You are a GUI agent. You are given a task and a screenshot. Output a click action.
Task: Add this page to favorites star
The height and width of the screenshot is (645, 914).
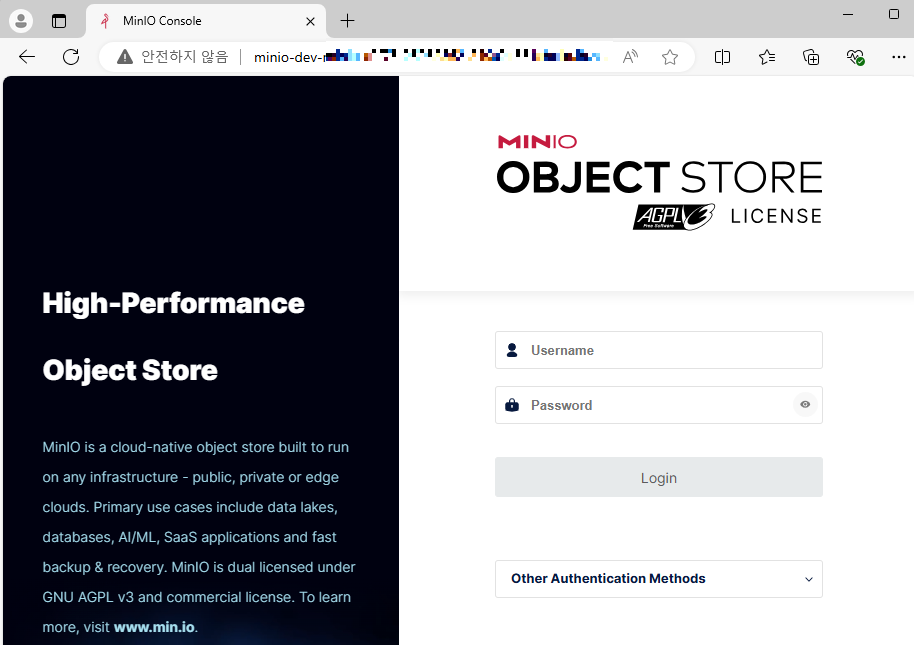[670, 57]
